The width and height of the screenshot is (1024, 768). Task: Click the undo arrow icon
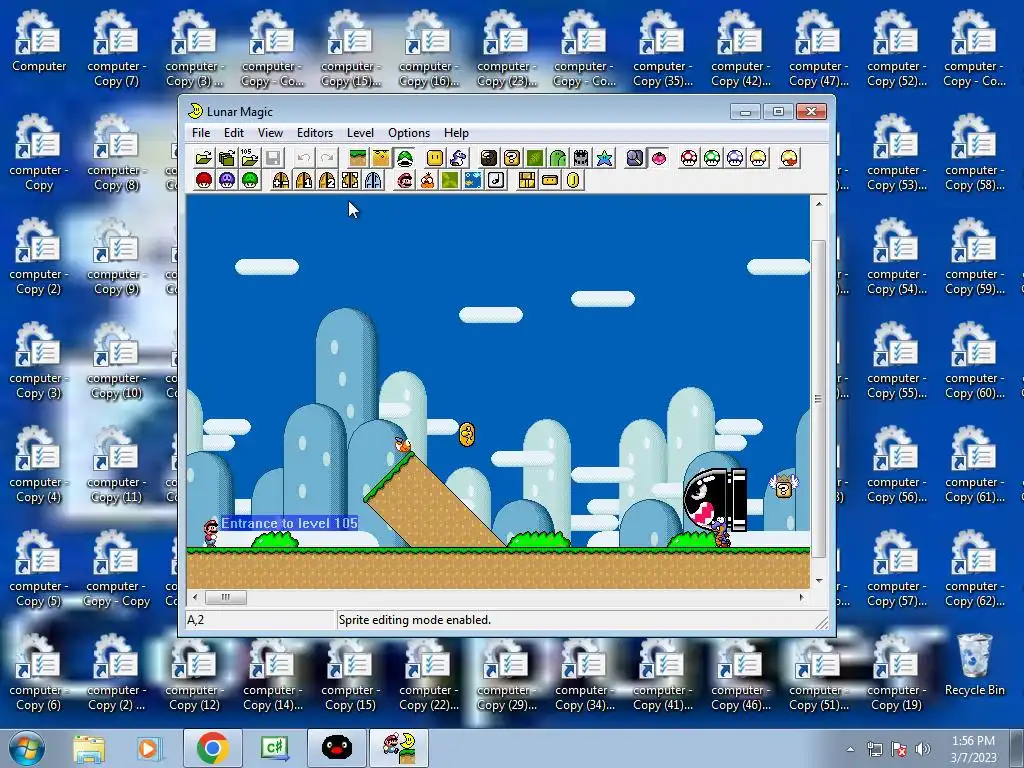coord(304,158)
